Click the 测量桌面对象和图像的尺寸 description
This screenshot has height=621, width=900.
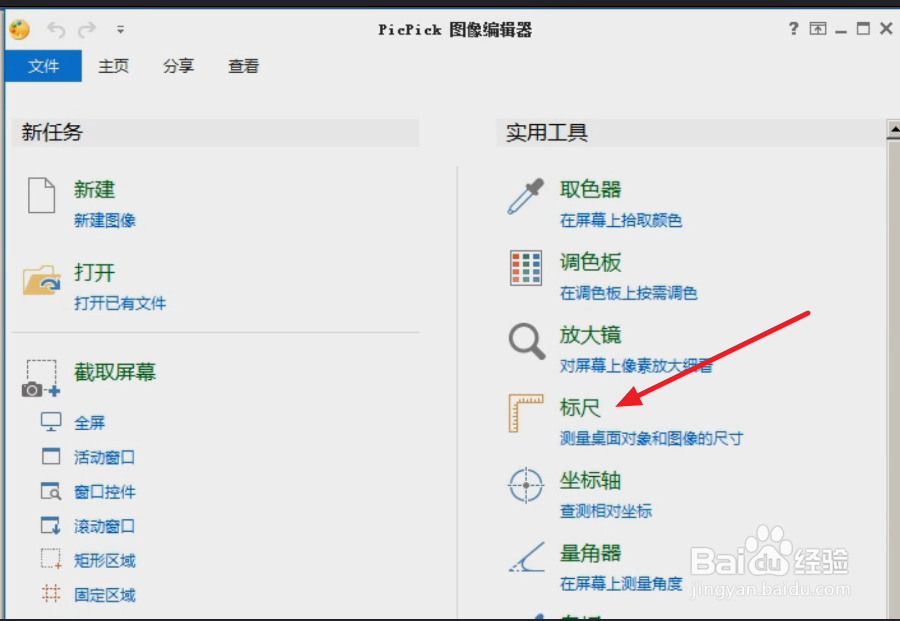(x=651, y=438)
